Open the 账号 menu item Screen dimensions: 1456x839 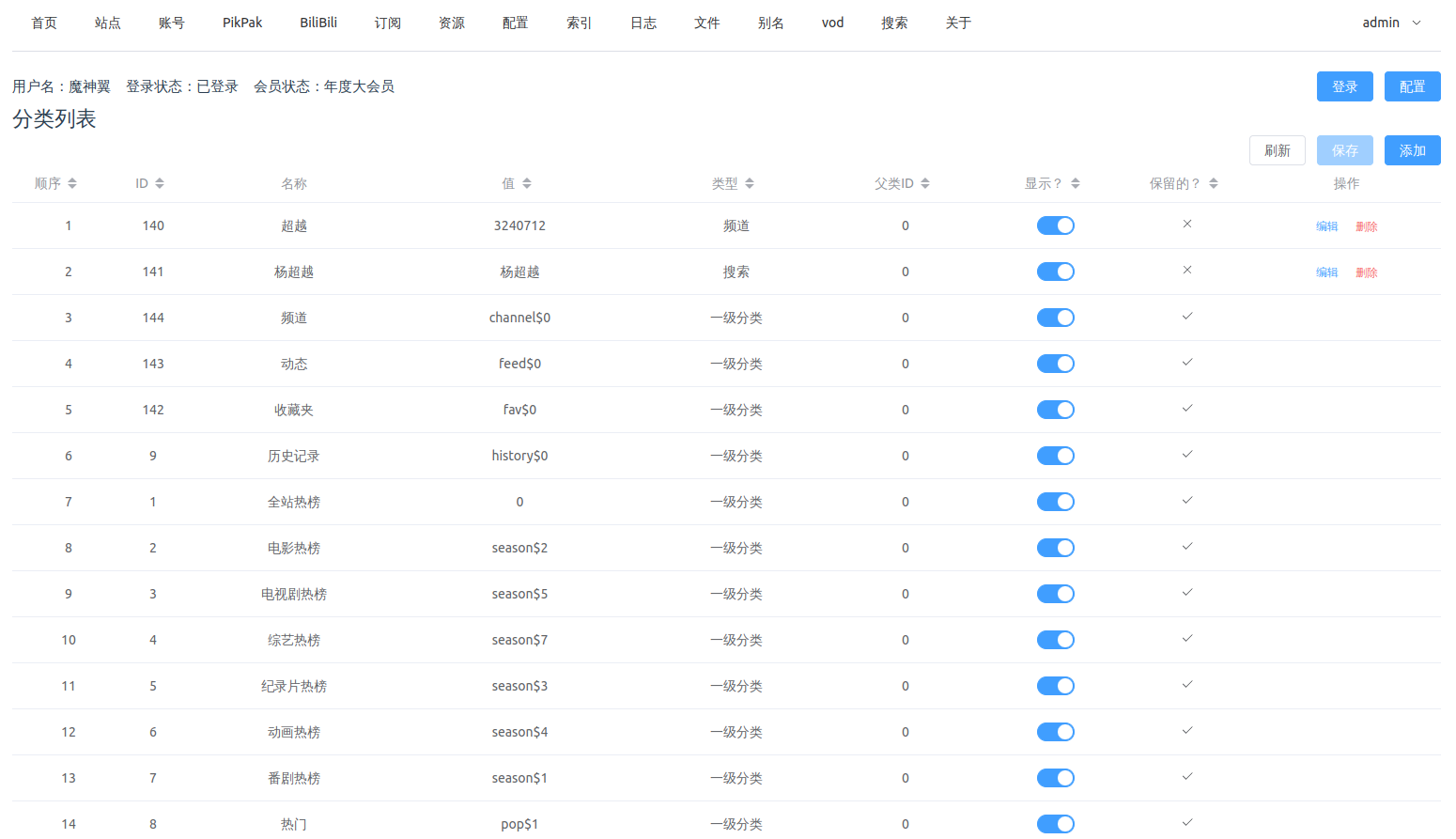pyautogui.click(x=172, y=23)
